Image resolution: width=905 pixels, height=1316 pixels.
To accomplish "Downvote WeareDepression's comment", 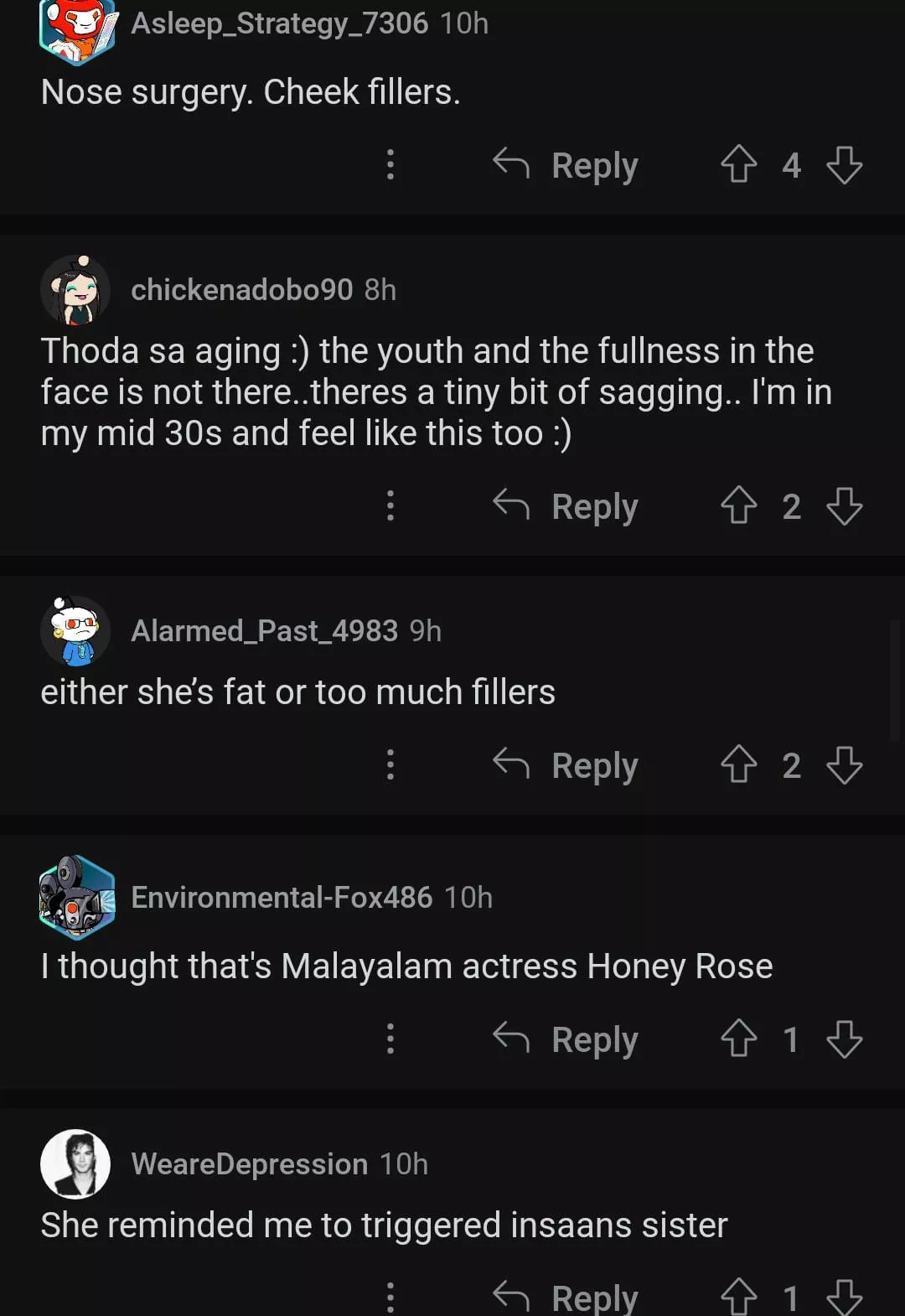I will (x=844, y=1296).
